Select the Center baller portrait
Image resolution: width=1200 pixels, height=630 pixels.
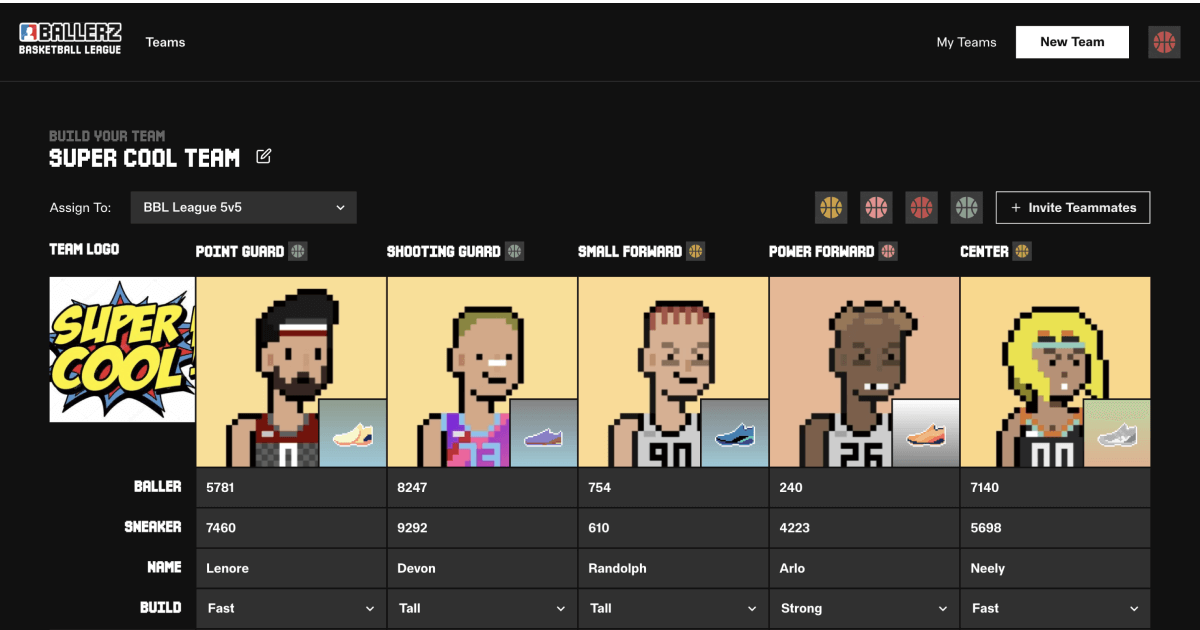point(1055,372)
